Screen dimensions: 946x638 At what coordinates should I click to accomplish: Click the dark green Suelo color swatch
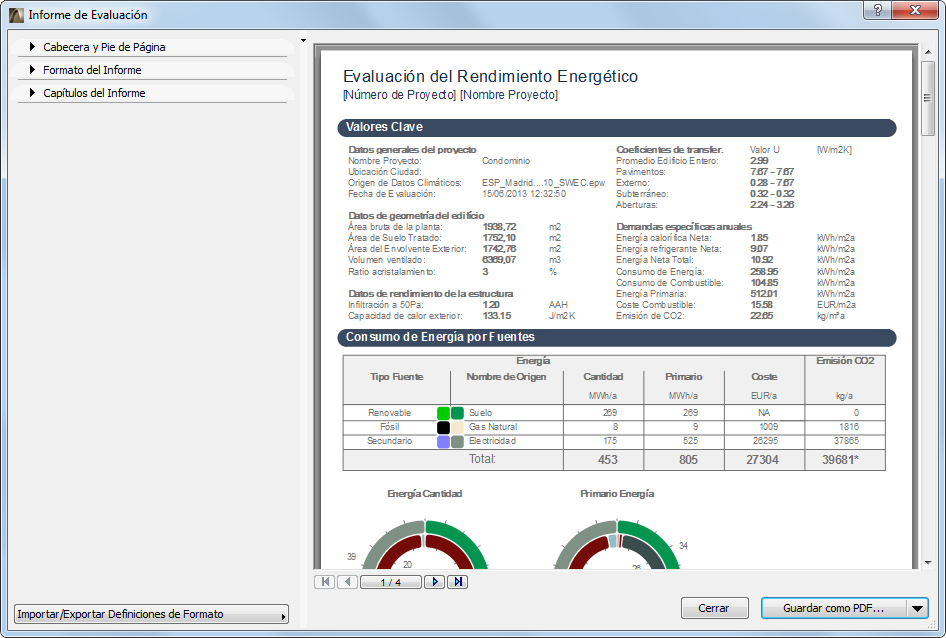457,413
